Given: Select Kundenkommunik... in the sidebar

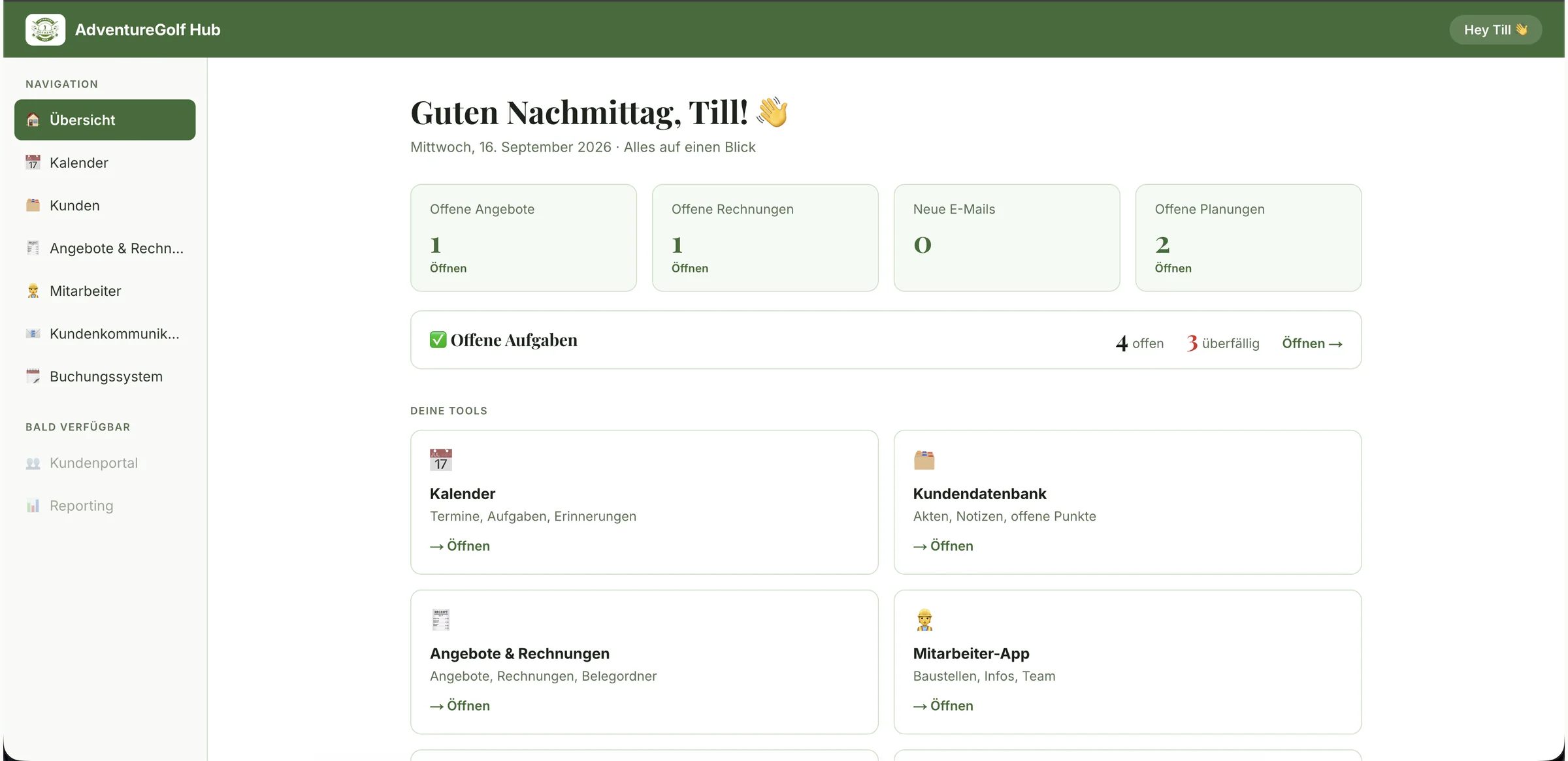Looking at the screenshot, I should tap(105, 334).
